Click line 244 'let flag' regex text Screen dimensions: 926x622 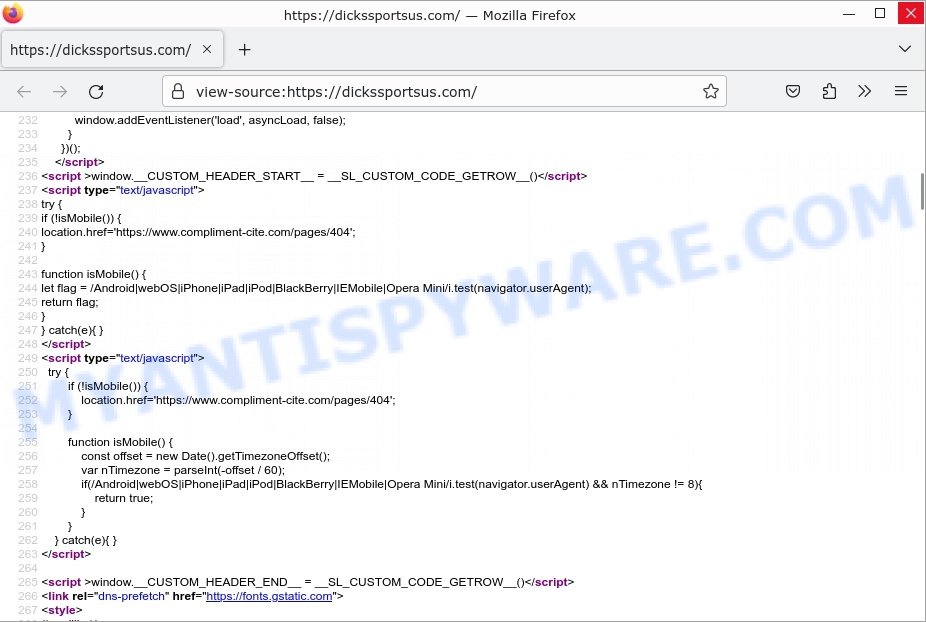tap(316, 288)
